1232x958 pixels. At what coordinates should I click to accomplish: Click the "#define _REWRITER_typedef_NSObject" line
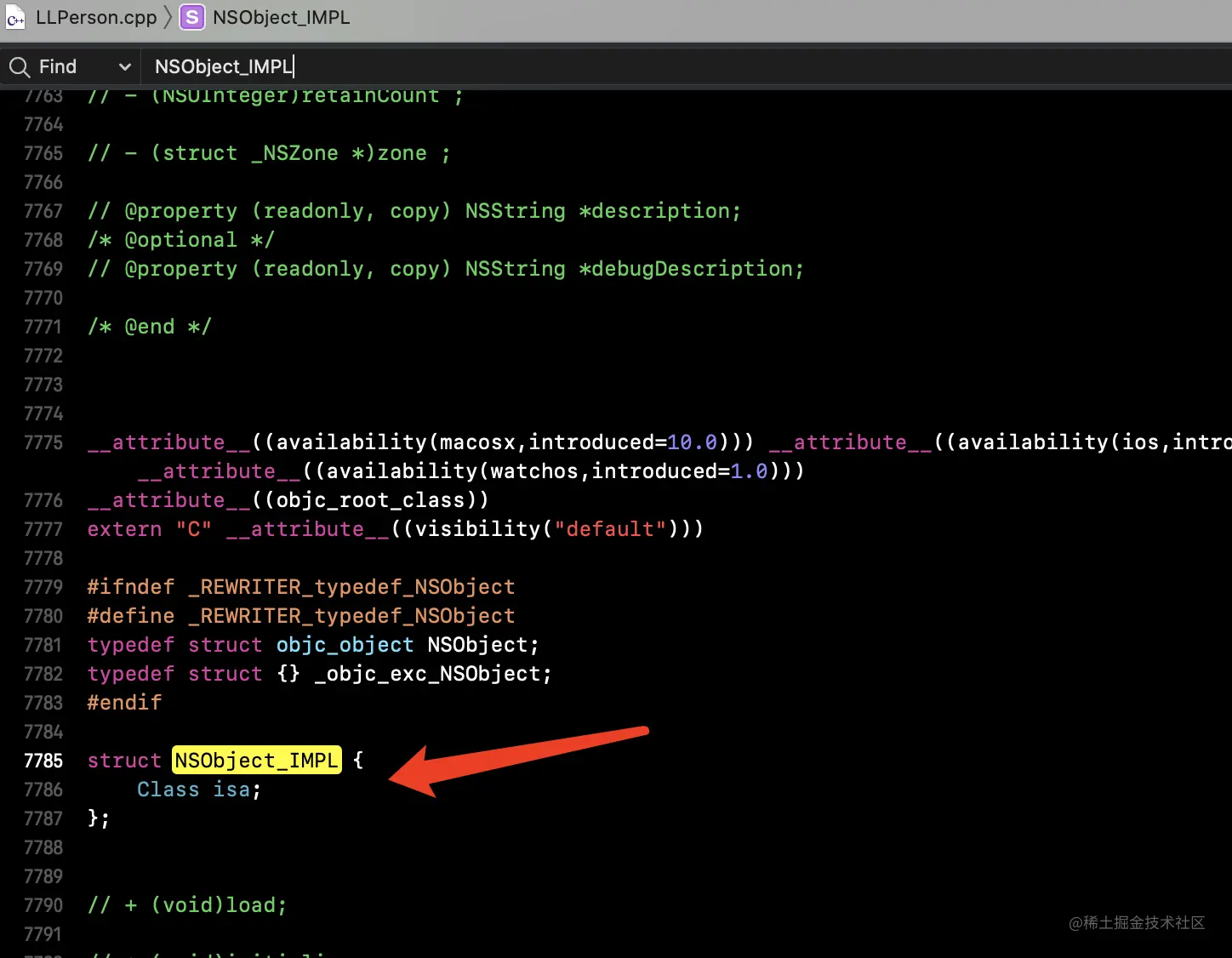point(301,615)
